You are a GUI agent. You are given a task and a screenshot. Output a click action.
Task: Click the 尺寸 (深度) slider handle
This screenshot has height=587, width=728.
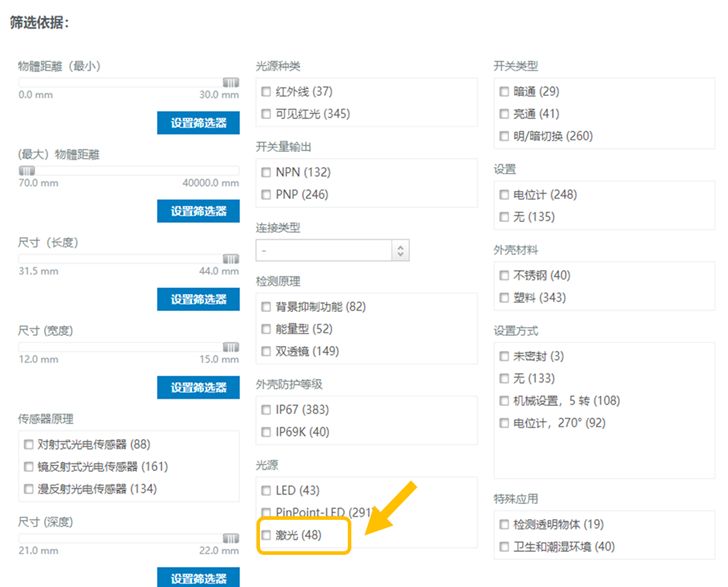click(231, 538)
